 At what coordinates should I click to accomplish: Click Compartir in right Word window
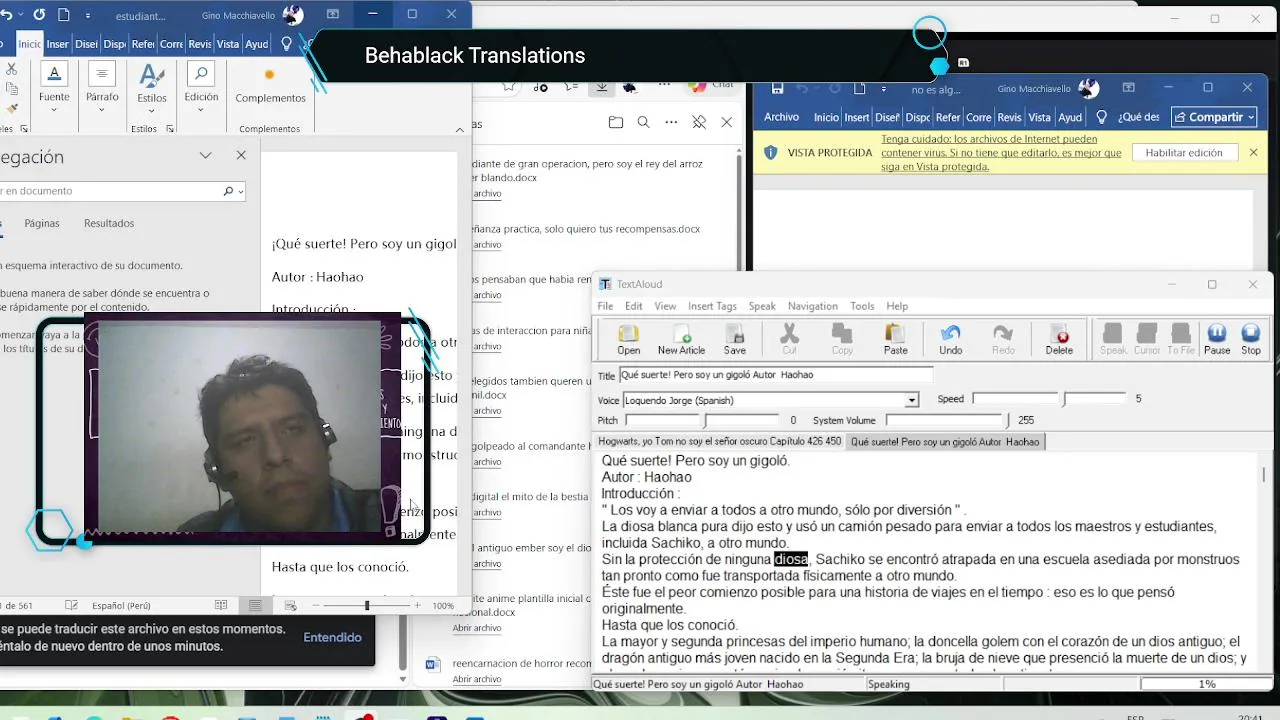point(1215,117)
